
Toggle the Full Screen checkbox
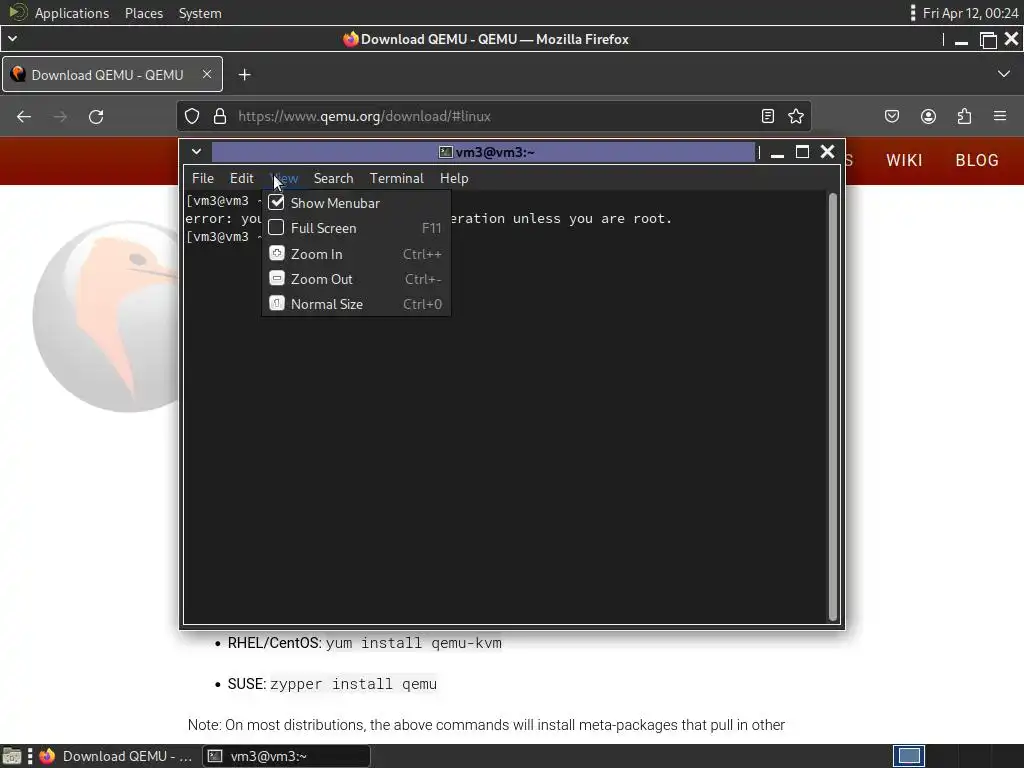click(276, 227)
